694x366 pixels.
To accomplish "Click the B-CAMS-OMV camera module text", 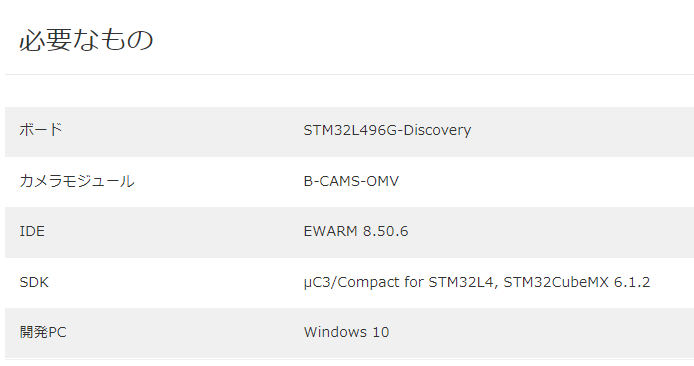I will pos(351,181).
